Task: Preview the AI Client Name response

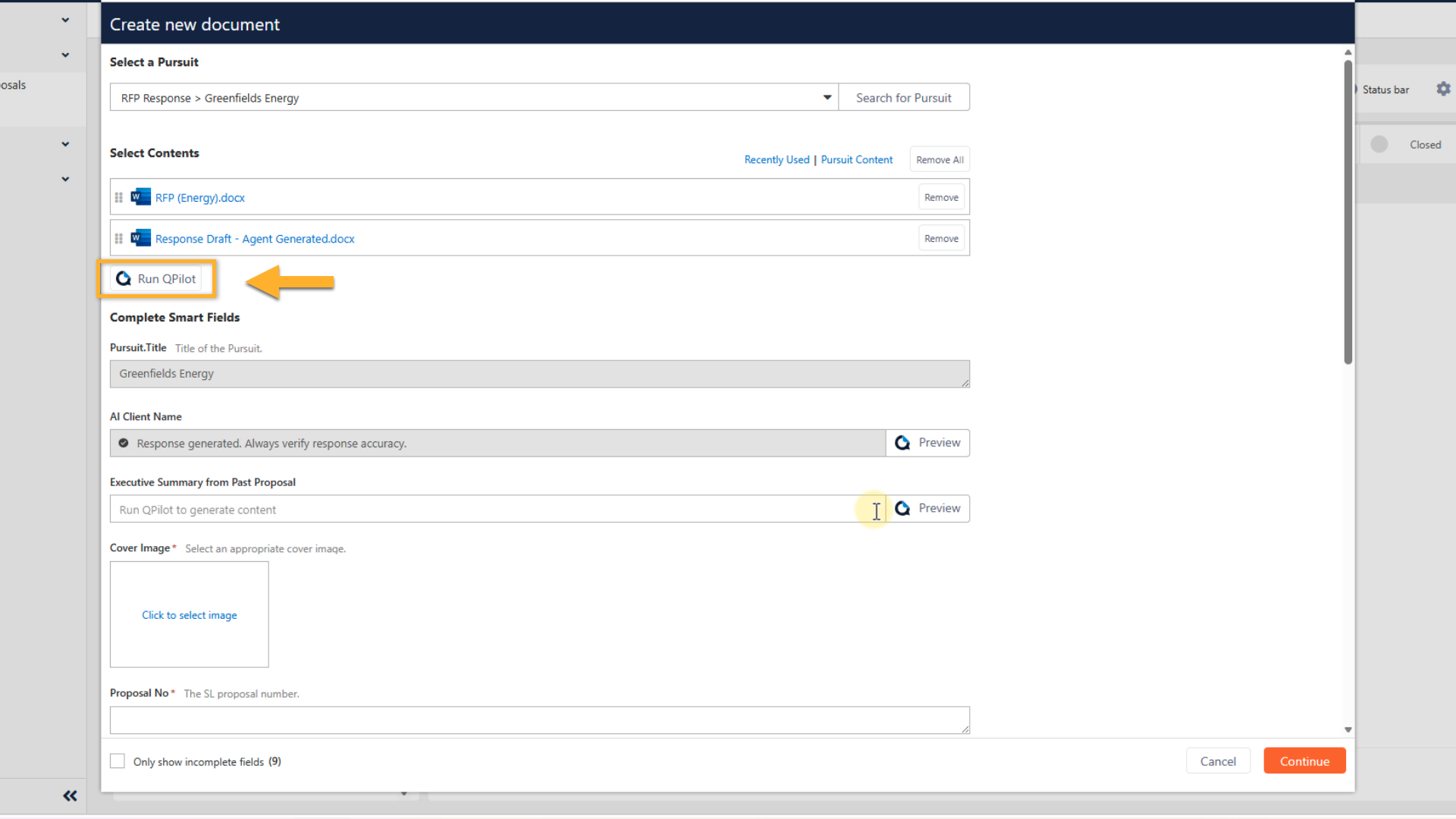Action: click(927, 443)
